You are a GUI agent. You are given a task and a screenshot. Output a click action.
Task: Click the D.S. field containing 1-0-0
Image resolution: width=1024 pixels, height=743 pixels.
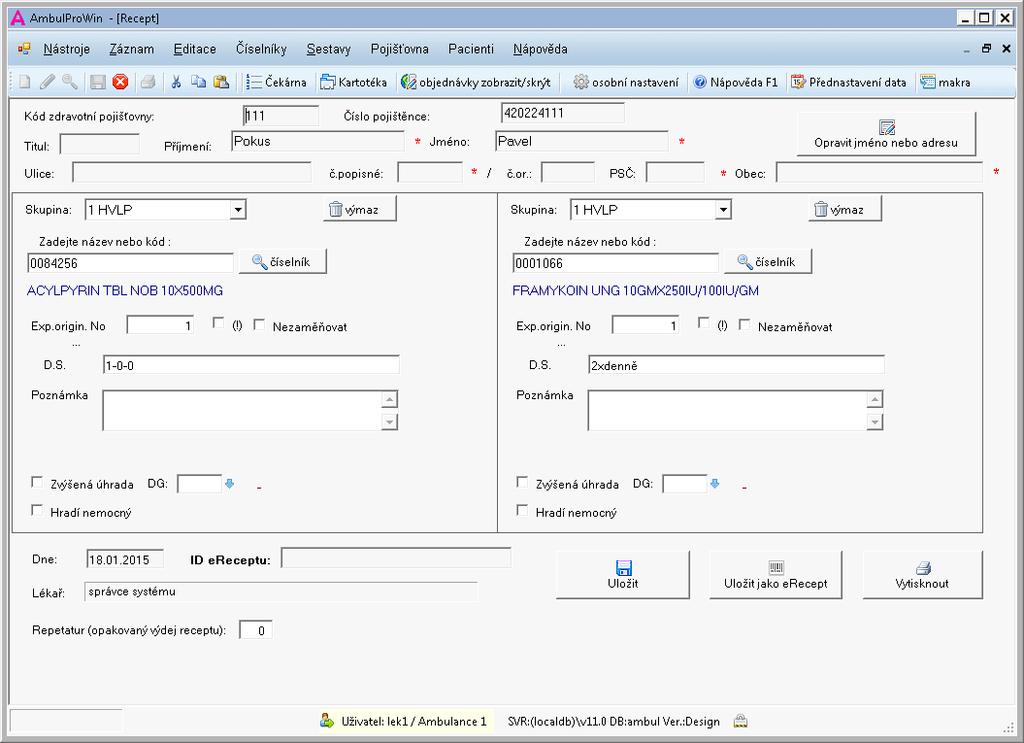(251, 365)
